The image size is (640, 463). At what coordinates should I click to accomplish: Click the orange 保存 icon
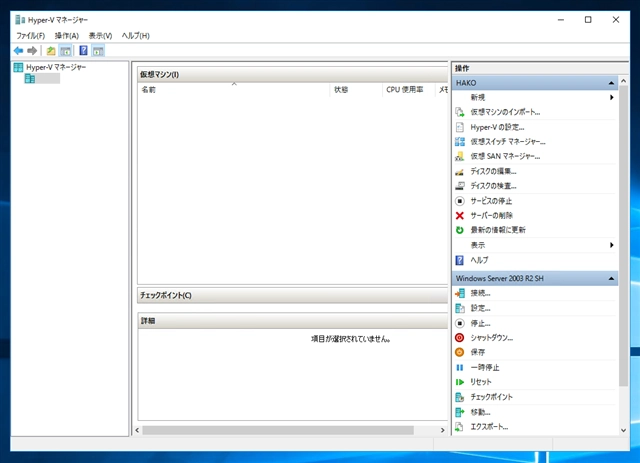460,352
